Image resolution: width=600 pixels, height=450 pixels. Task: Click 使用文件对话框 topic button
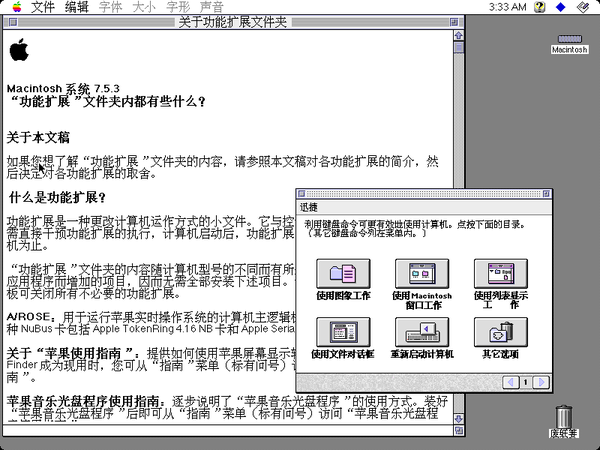343,332
